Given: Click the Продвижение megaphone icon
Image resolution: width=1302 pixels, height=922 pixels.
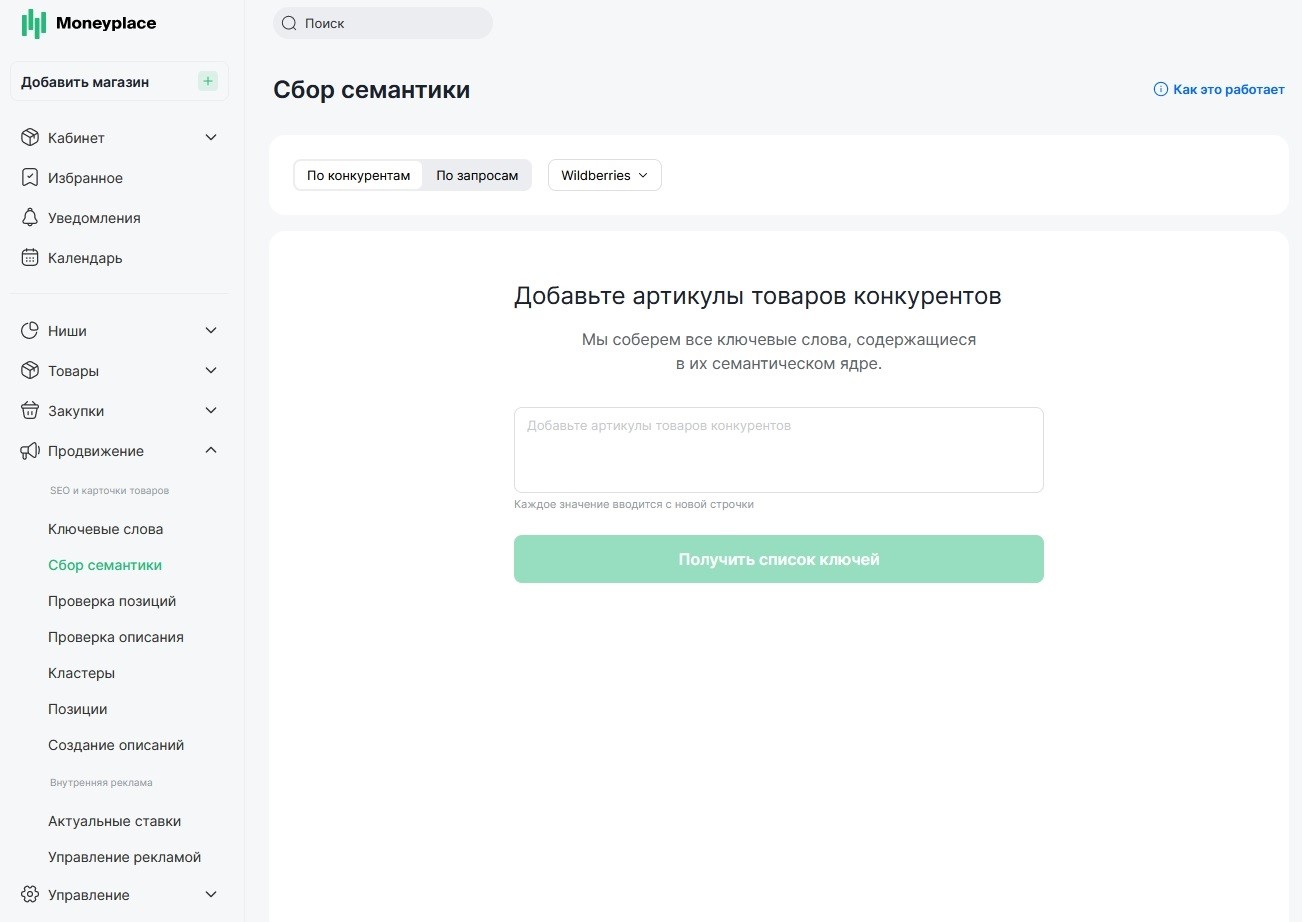Looking at the screenshot, I should tap(30, 451).
